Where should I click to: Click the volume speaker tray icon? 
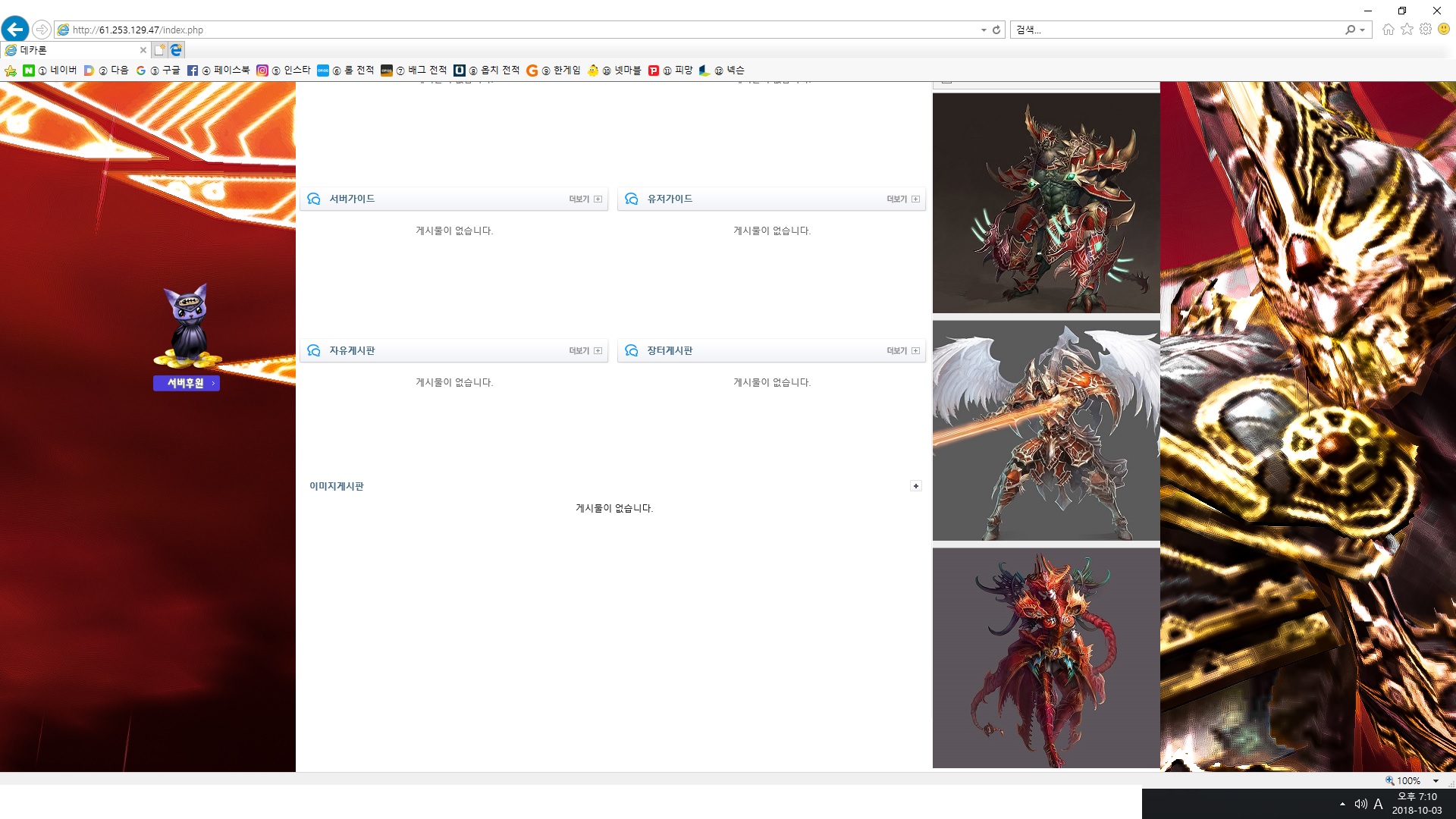1360,804
